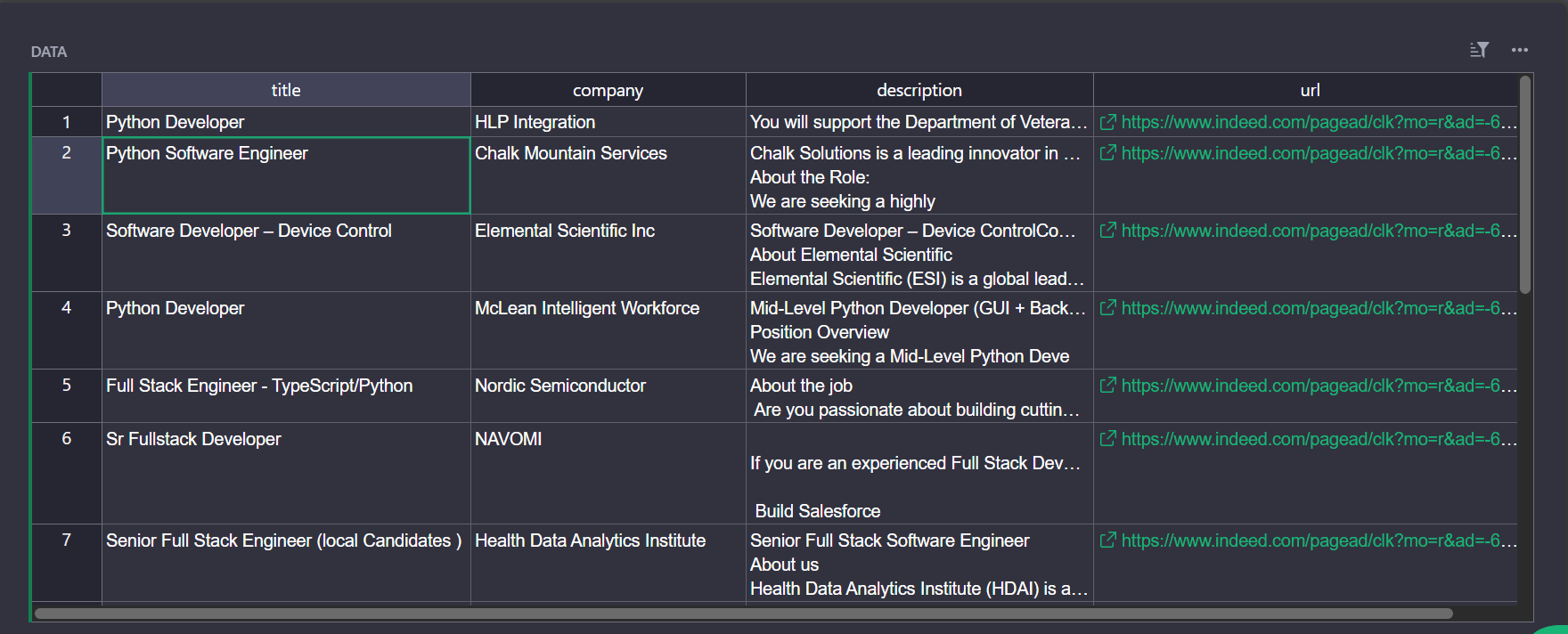Open the filter icon above the table
1568x634 pixels.
[1479, 50]
